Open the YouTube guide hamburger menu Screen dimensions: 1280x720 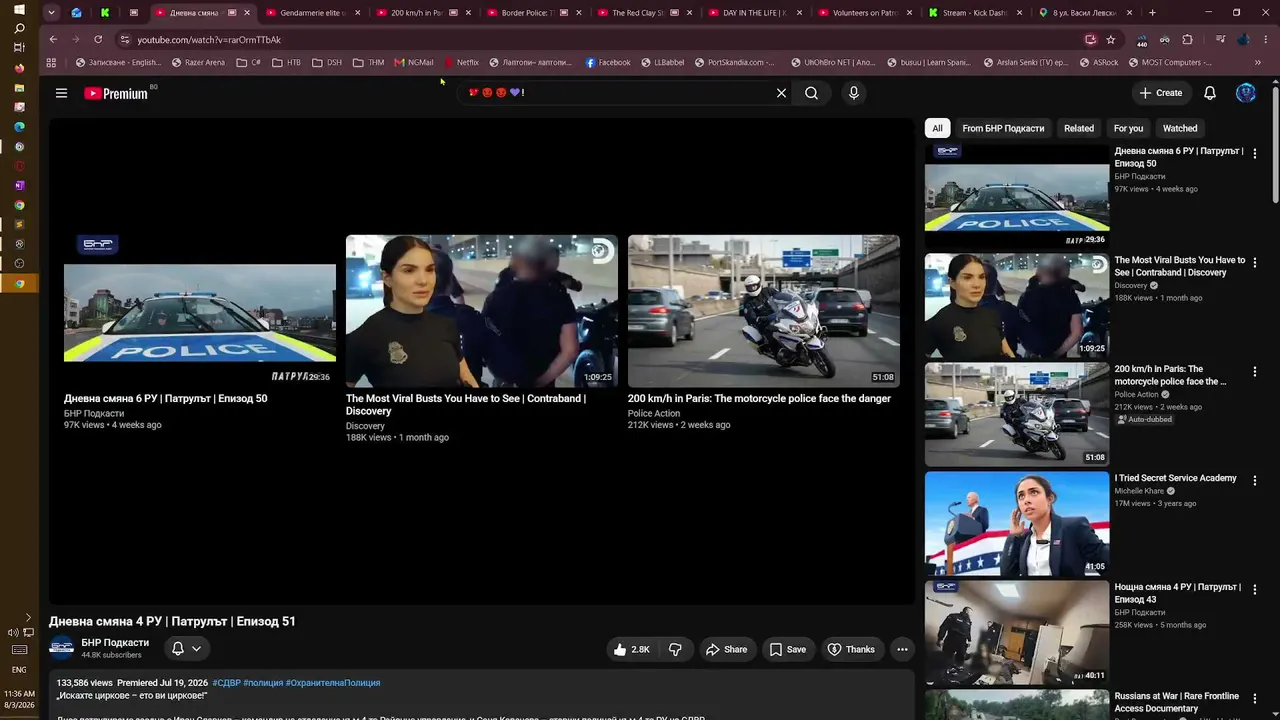point(61,93)
